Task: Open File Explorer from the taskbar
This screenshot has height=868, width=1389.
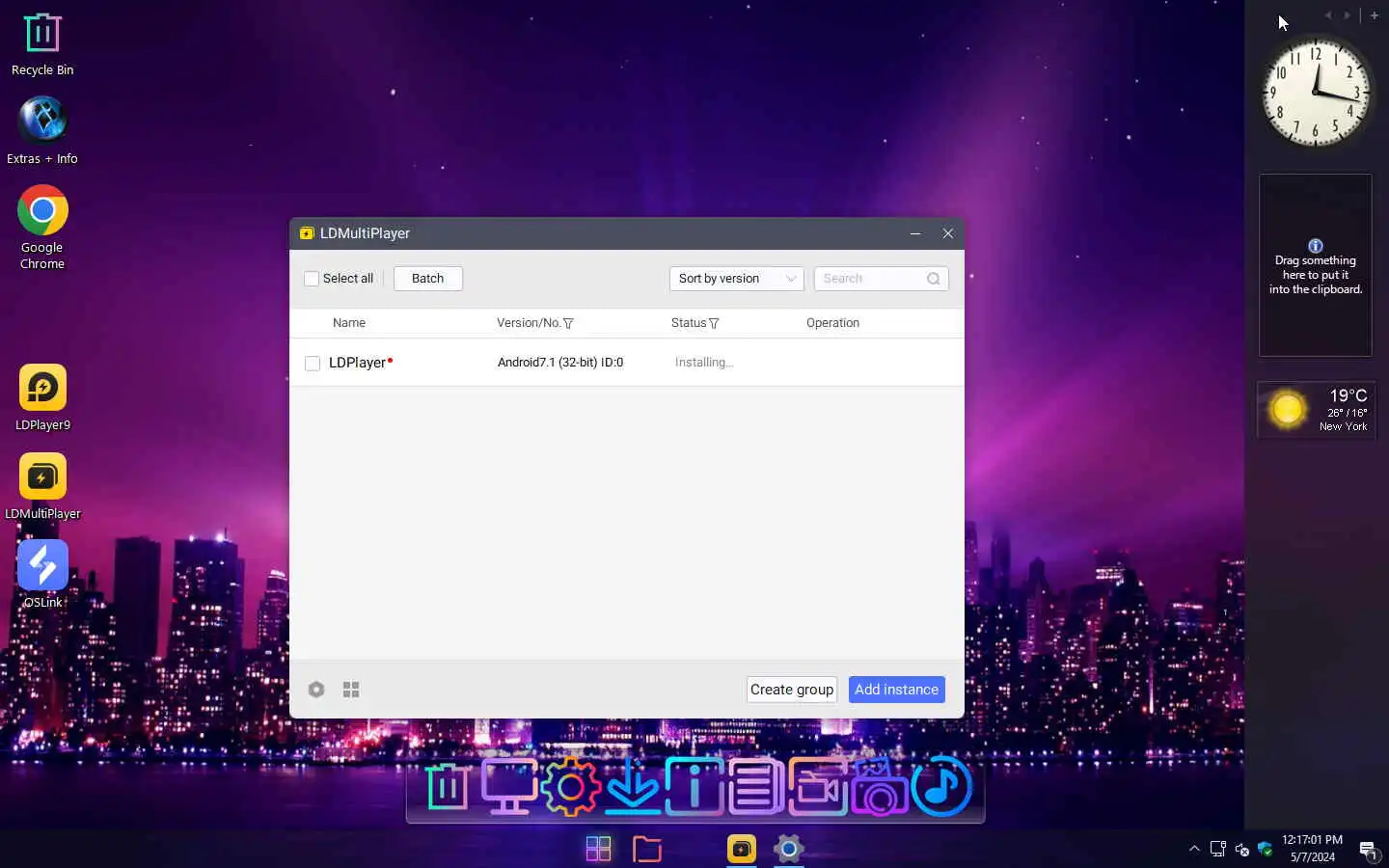Action: coord(646,849)
